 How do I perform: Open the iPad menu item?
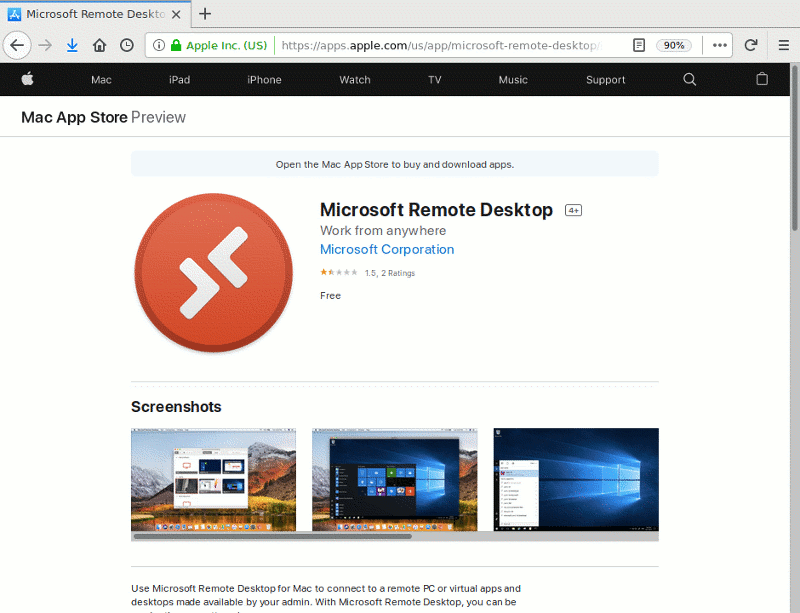click(180, 80)
